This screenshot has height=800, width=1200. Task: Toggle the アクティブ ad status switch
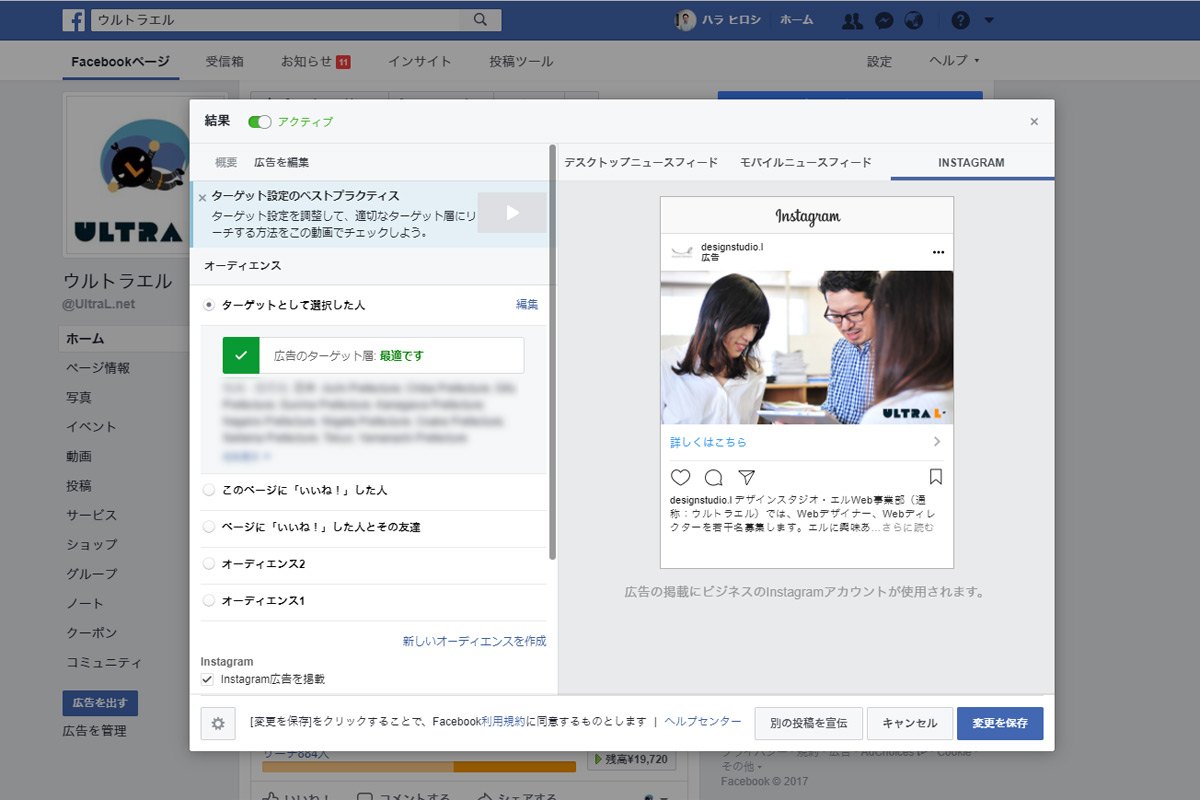pyautogui.click(x=260, y=121)
